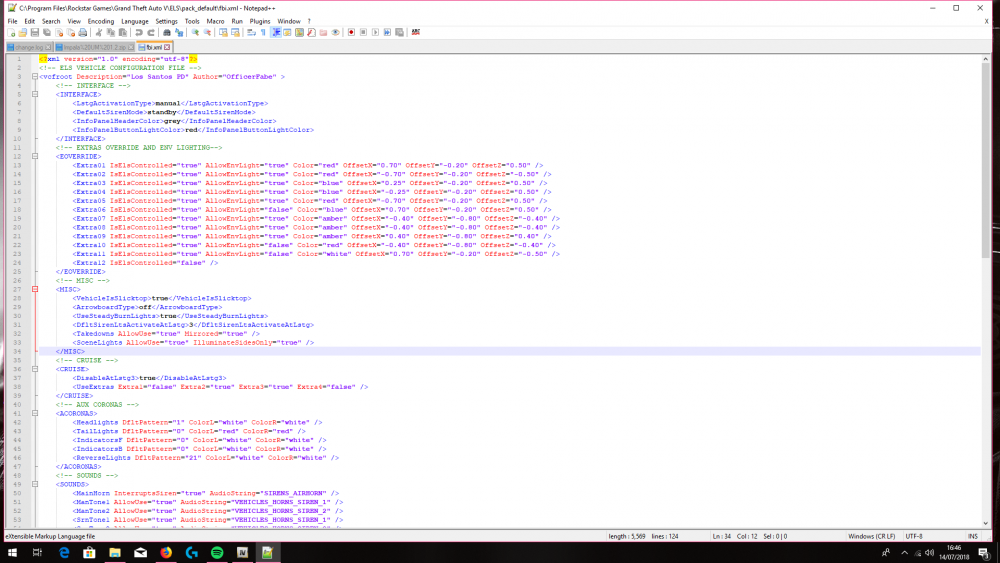Click the volume speaker tray icon
1000x563 pixels.
click(x=929, y=553)
